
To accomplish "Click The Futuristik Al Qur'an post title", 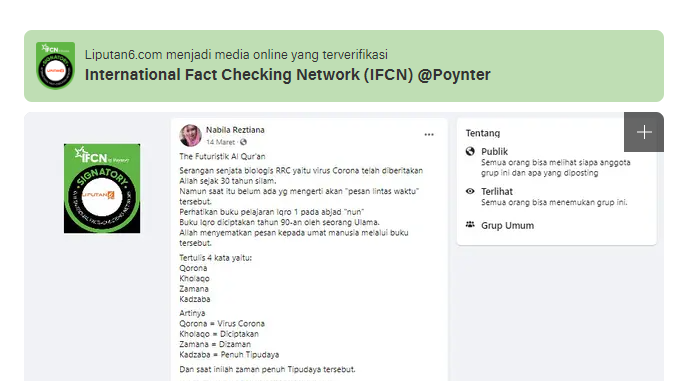I will (222, 157).
